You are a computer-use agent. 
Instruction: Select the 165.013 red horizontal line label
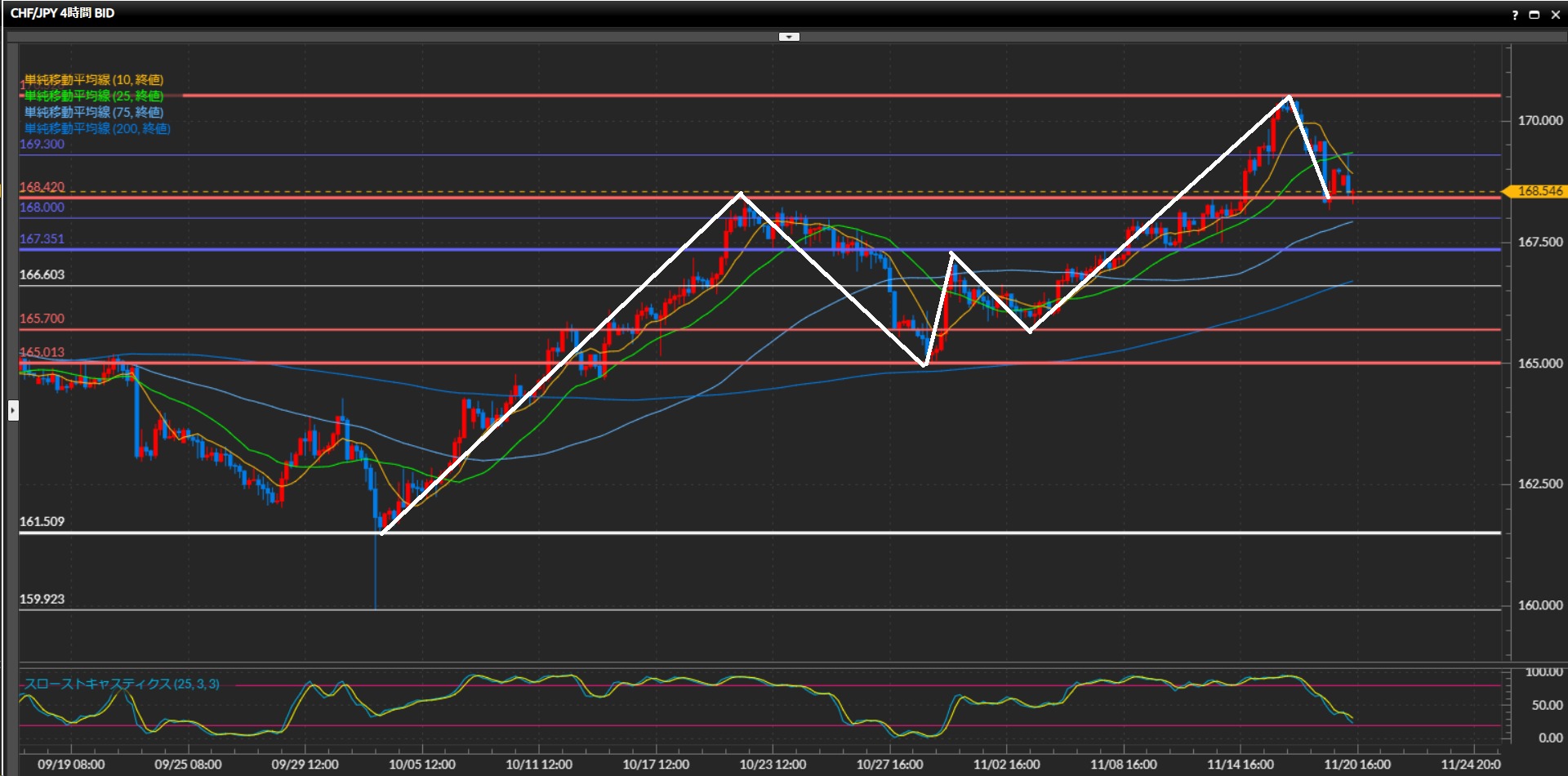tap(42, 352)
